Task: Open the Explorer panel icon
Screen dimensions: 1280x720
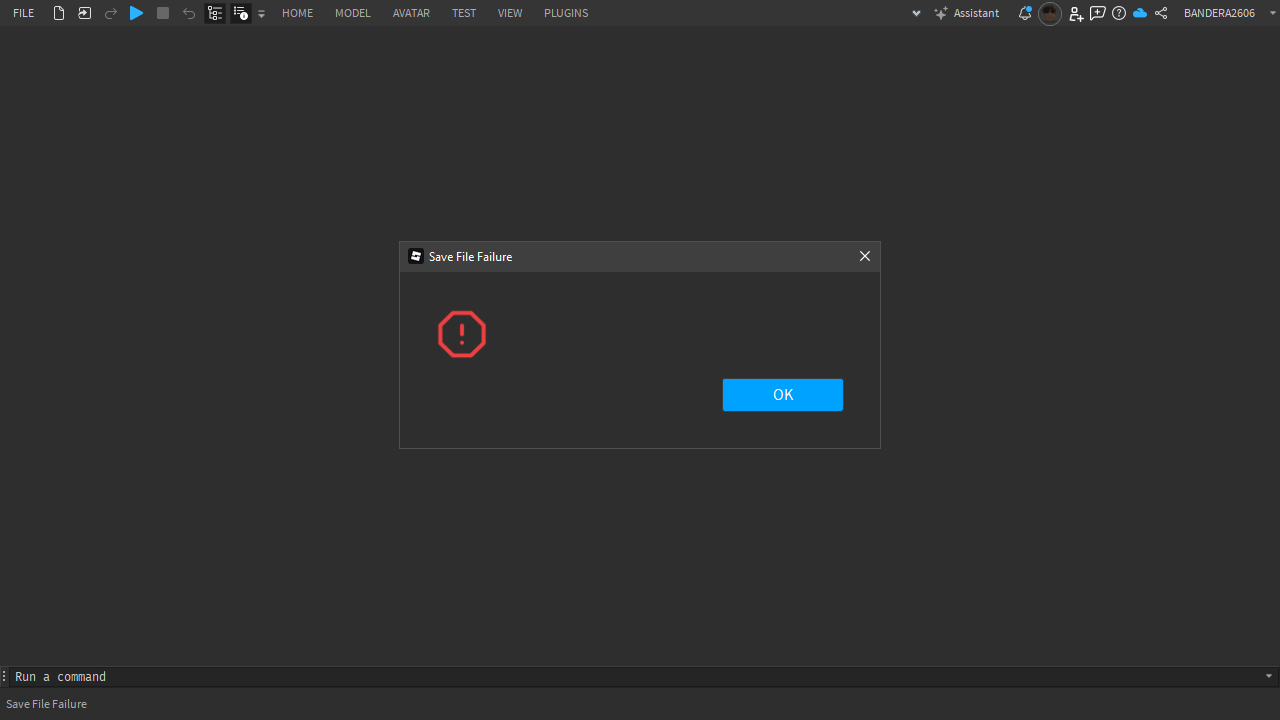Action: pyautogui.click(x=215, y=13)
